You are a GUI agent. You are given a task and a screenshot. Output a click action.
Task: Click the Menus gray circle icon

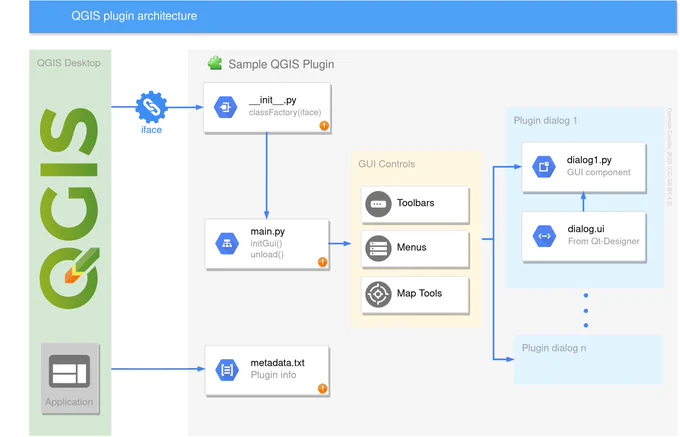click(378, 248)
